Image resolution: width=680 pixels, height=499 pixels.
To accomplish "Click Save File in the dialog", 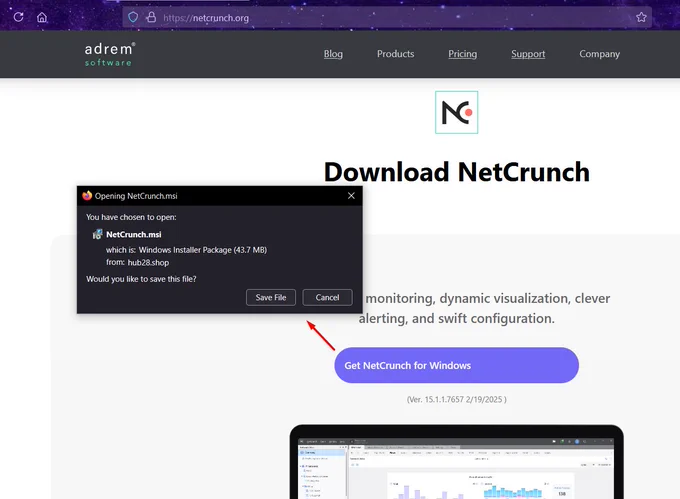I will click(271, 297).
